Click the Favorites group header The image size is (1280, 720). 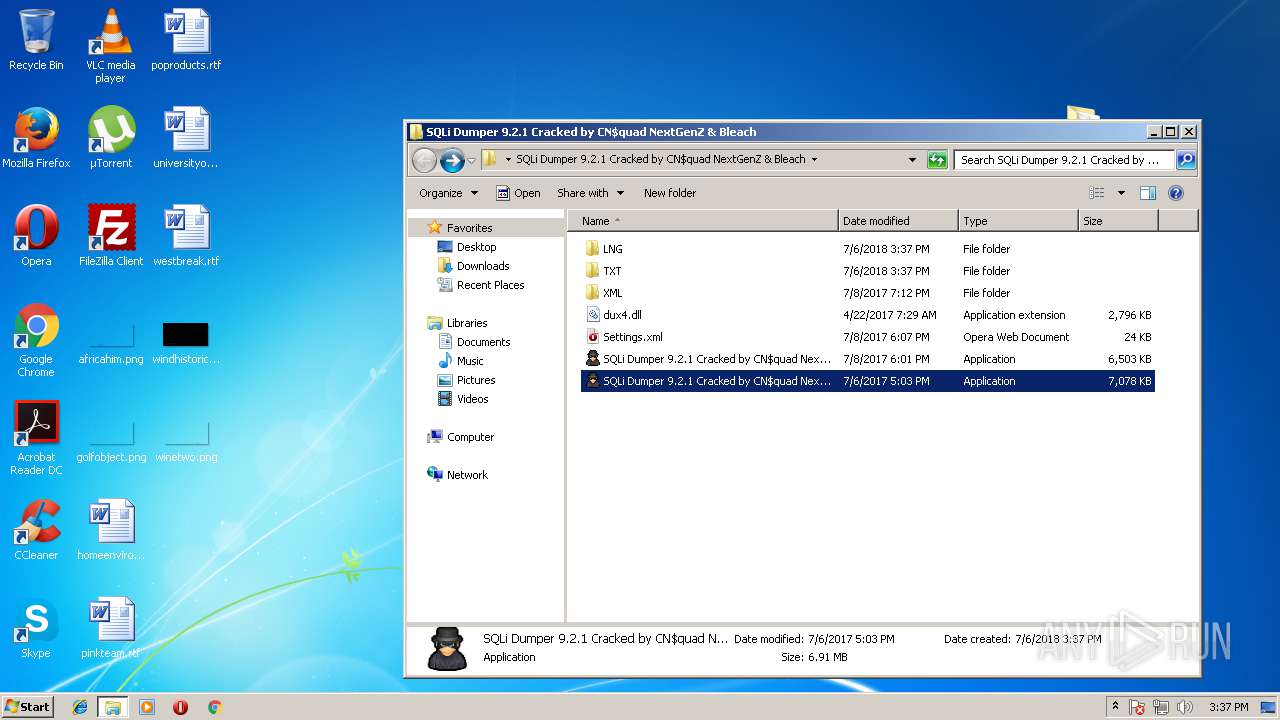pos(469,228)
